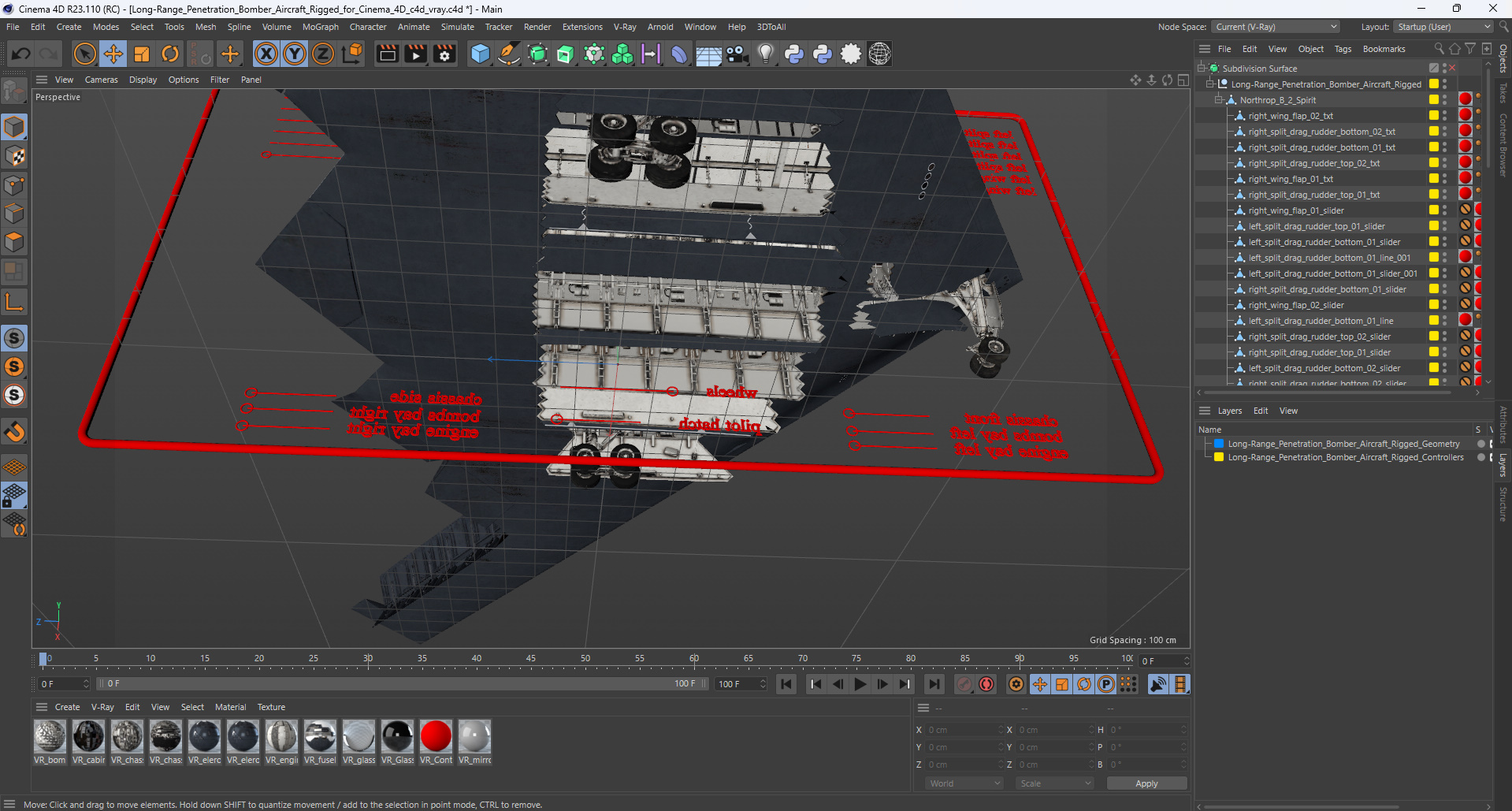Open the material manager Texture menu
This screenshot has width=1512, height=811.
271,707
